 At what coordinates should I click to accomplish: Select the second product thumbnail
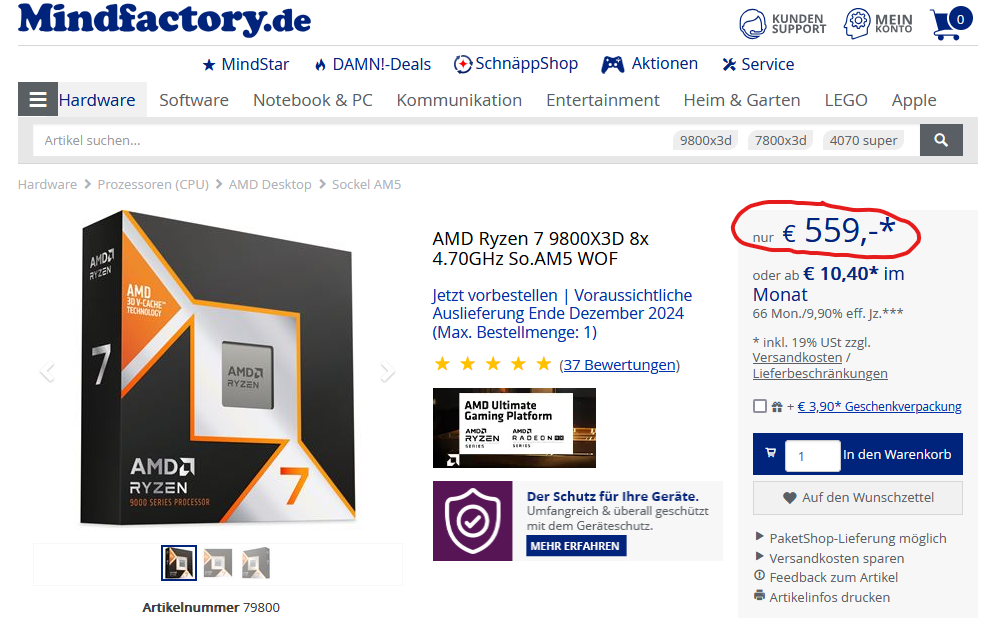218,563
